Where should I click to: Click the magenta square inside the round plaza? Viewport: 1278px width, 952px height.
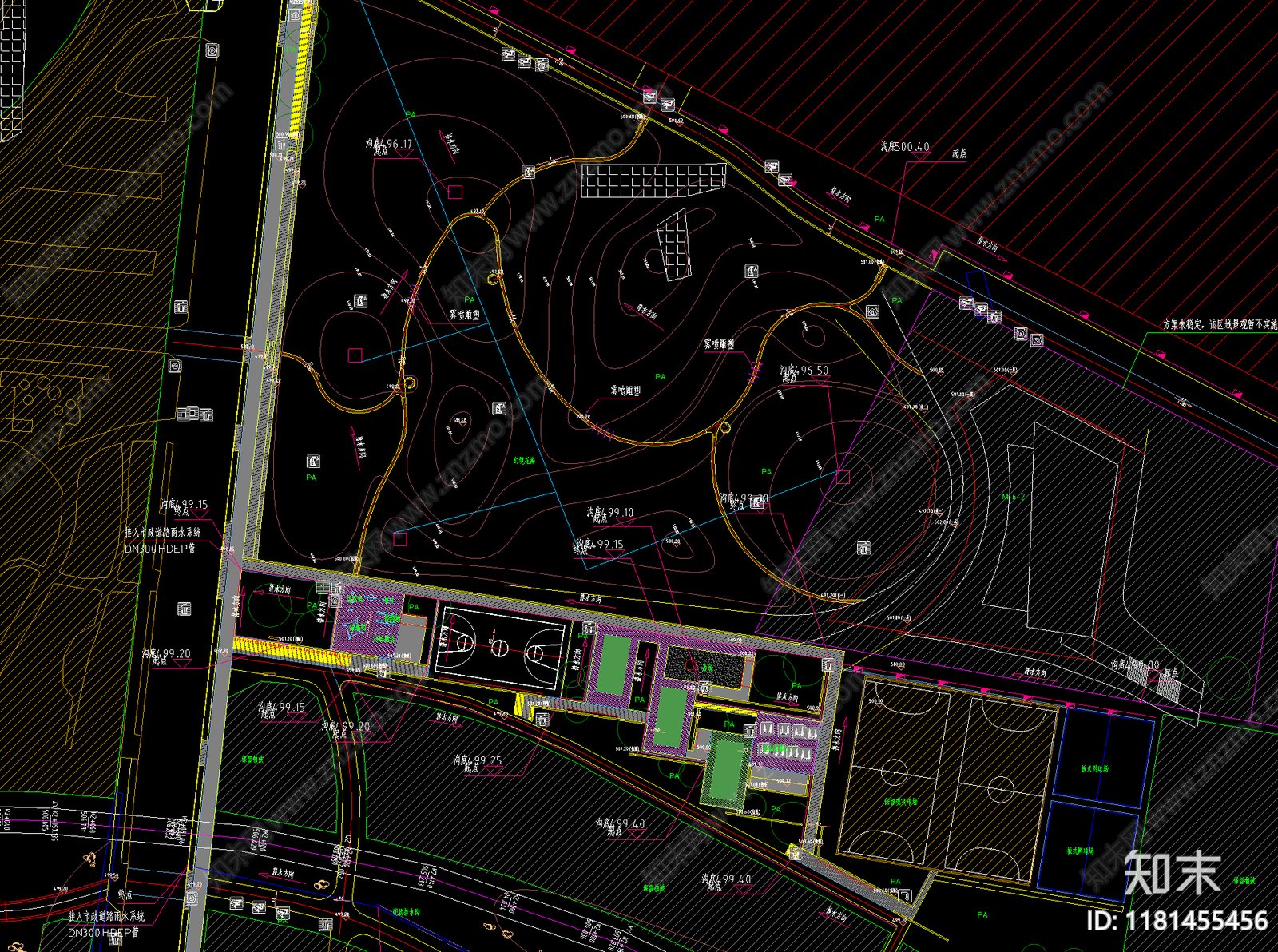[843, 477]
